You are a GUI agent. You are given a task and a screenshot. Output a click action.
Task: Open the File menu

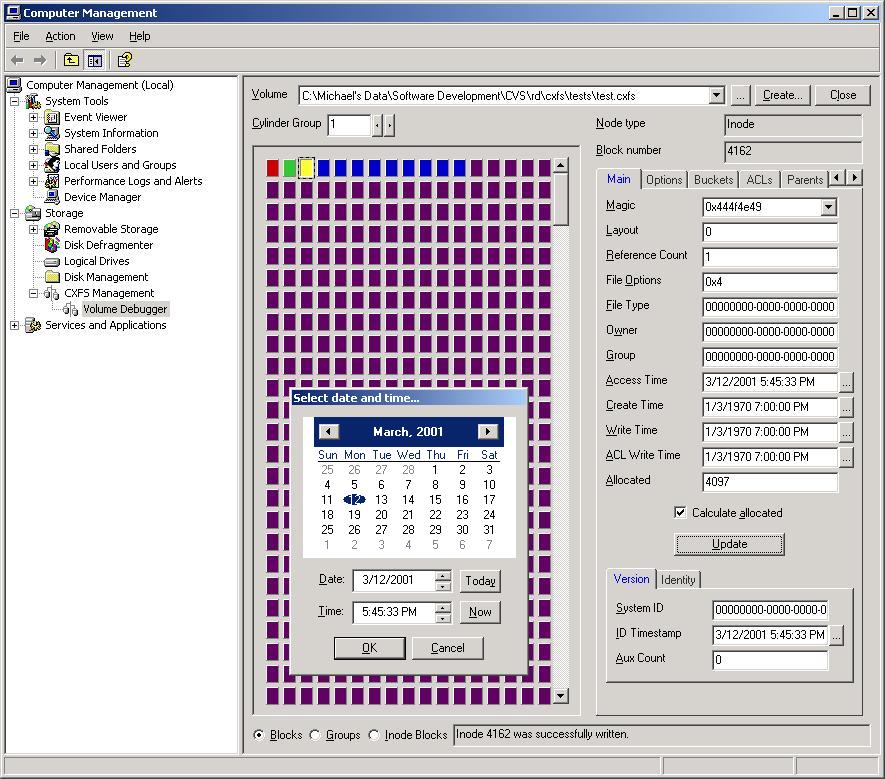pyautogui.click(x=21, y=36)
